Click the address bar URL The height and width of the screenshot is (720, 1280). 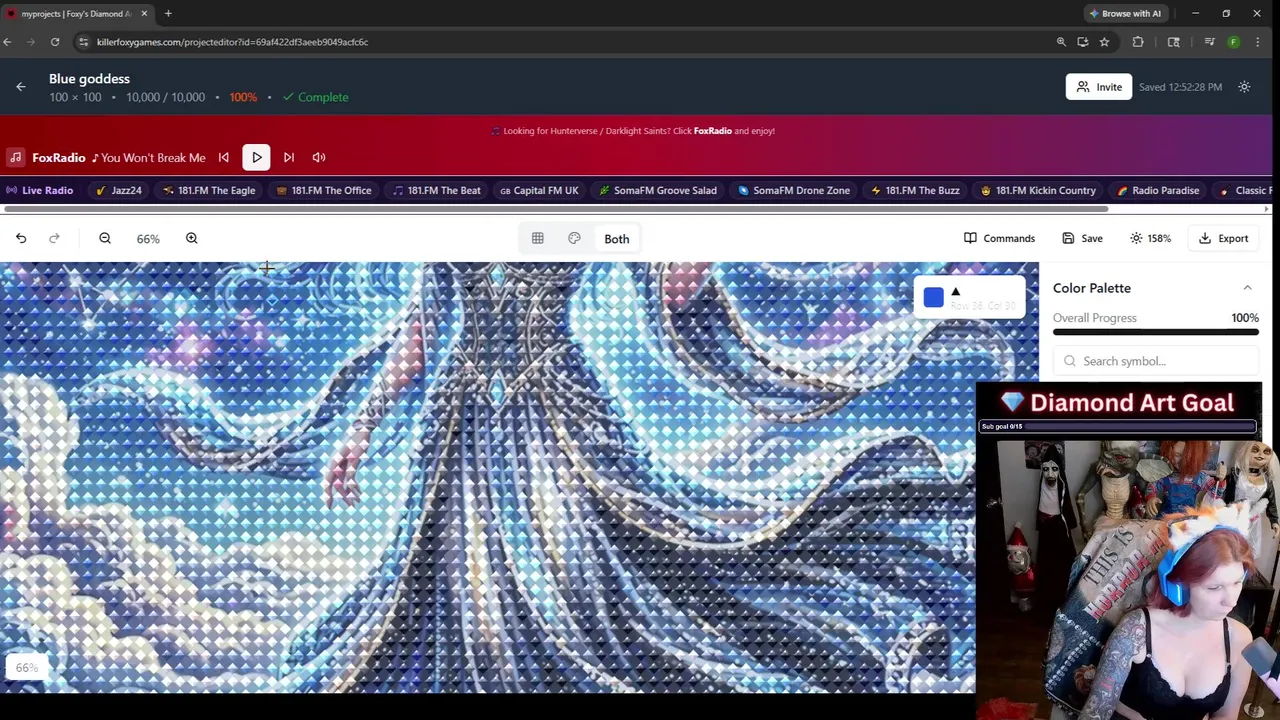point(232,42)
